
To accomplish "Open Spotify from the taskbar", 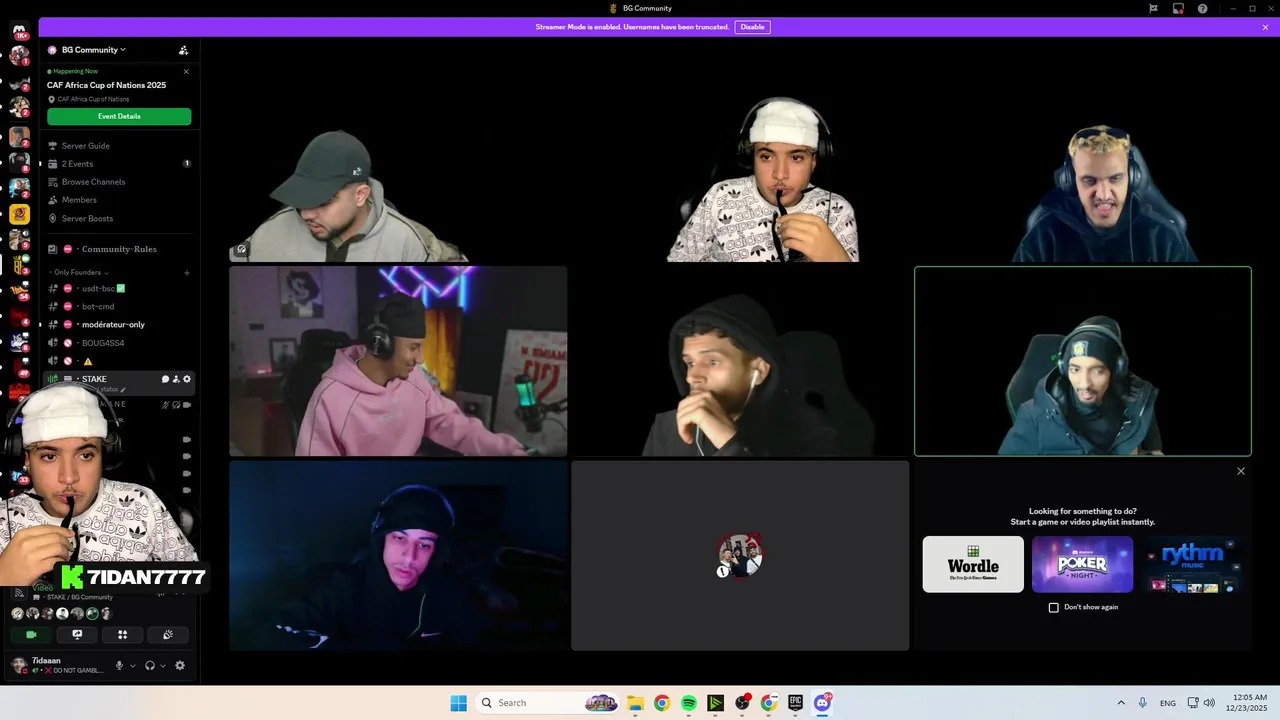I will pyautogui.click(x=688, y=703).
